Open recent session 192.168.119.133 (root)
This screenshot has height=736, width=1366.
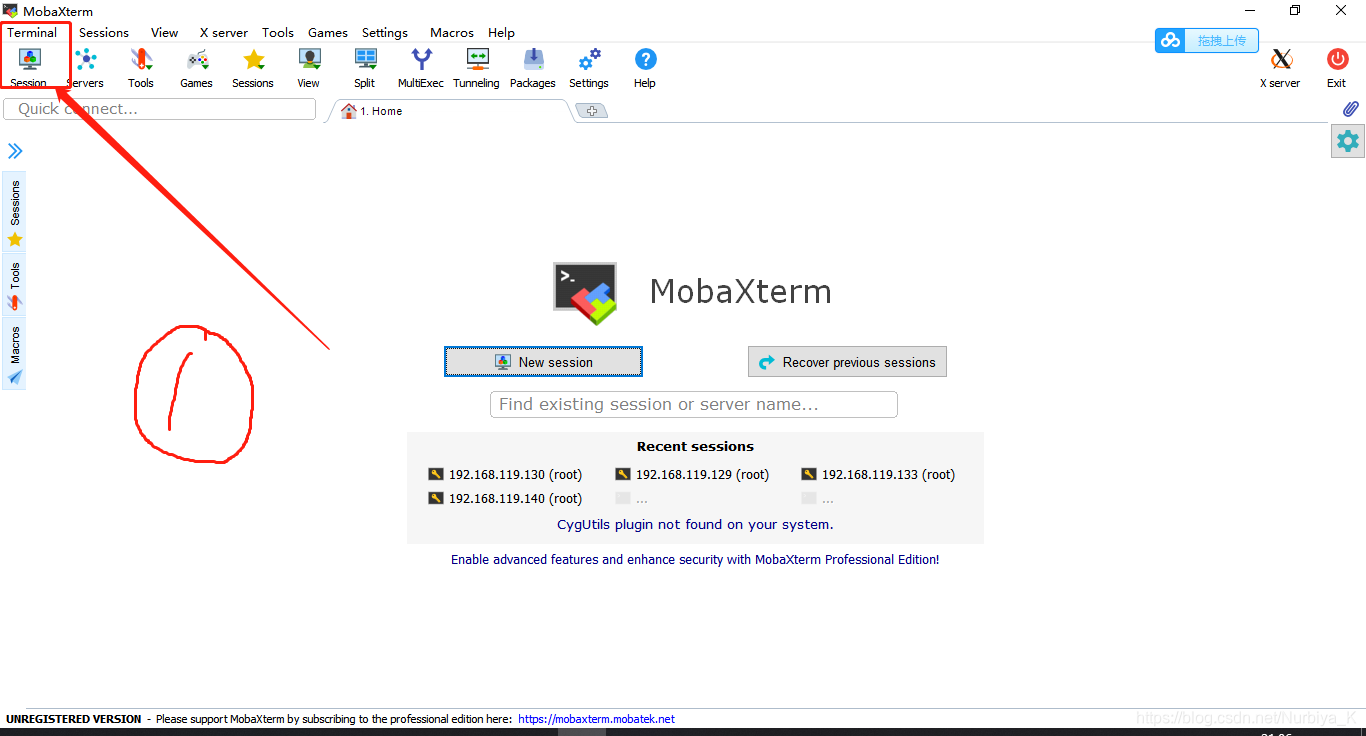click(878, 474)
